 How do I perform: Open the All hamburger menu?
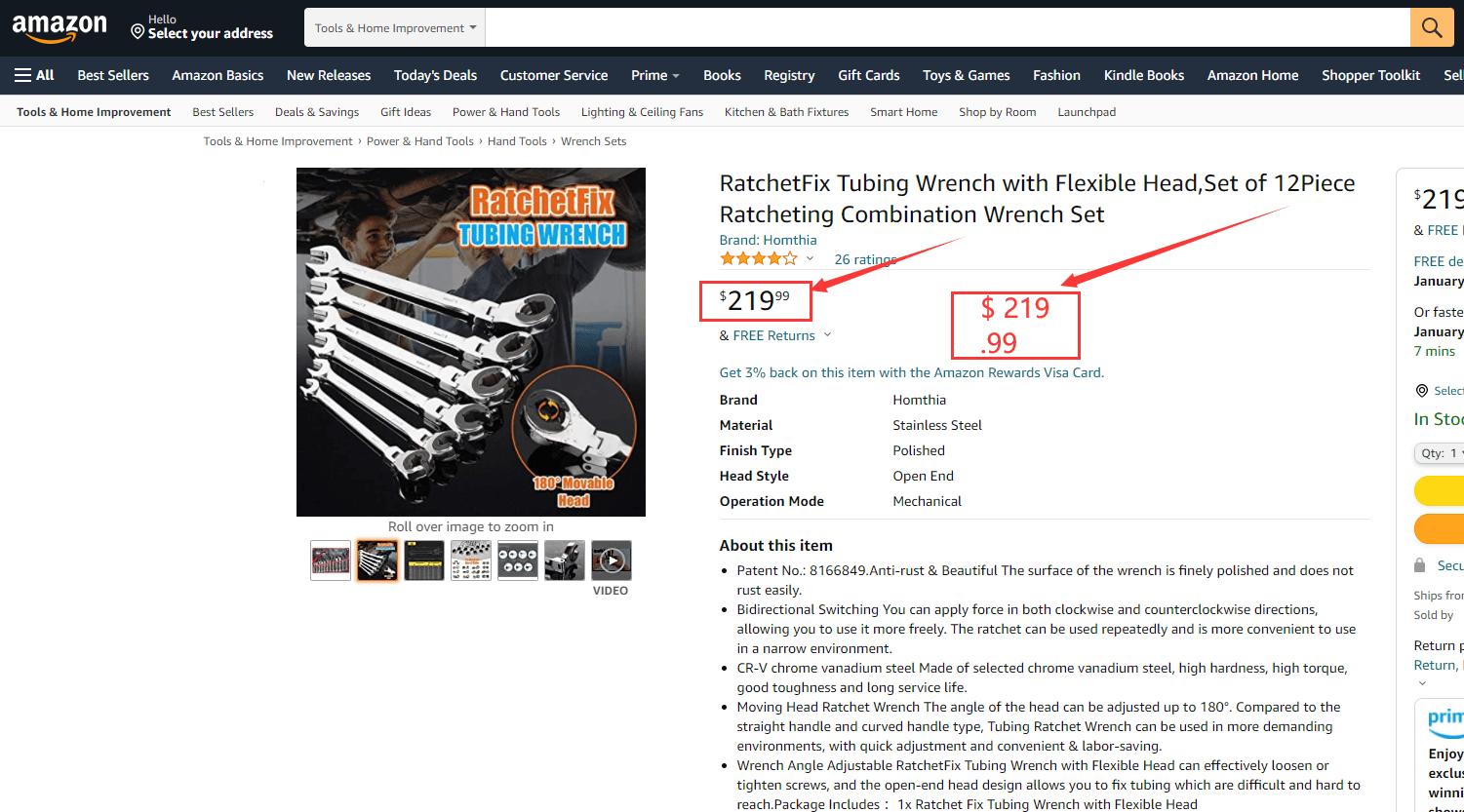pyautogui.click(x=34, y=75)
